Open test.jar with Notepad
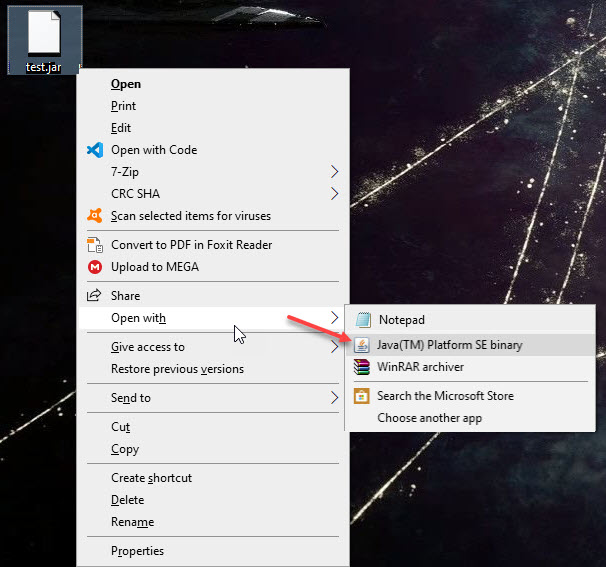This screenshot has height=567, width=606. [x=470, y=320]
